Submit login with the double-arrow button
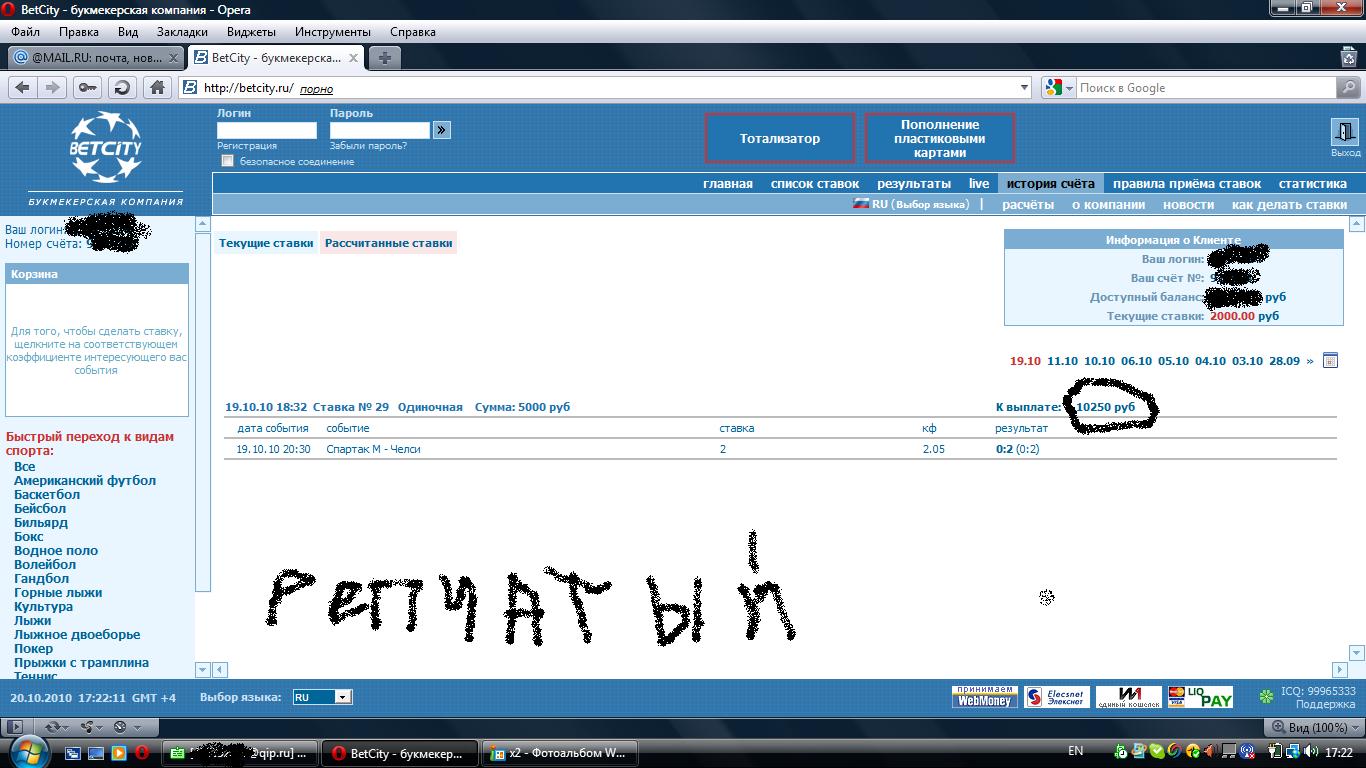Screen dimensions: 1366x768 coord(442,130)
